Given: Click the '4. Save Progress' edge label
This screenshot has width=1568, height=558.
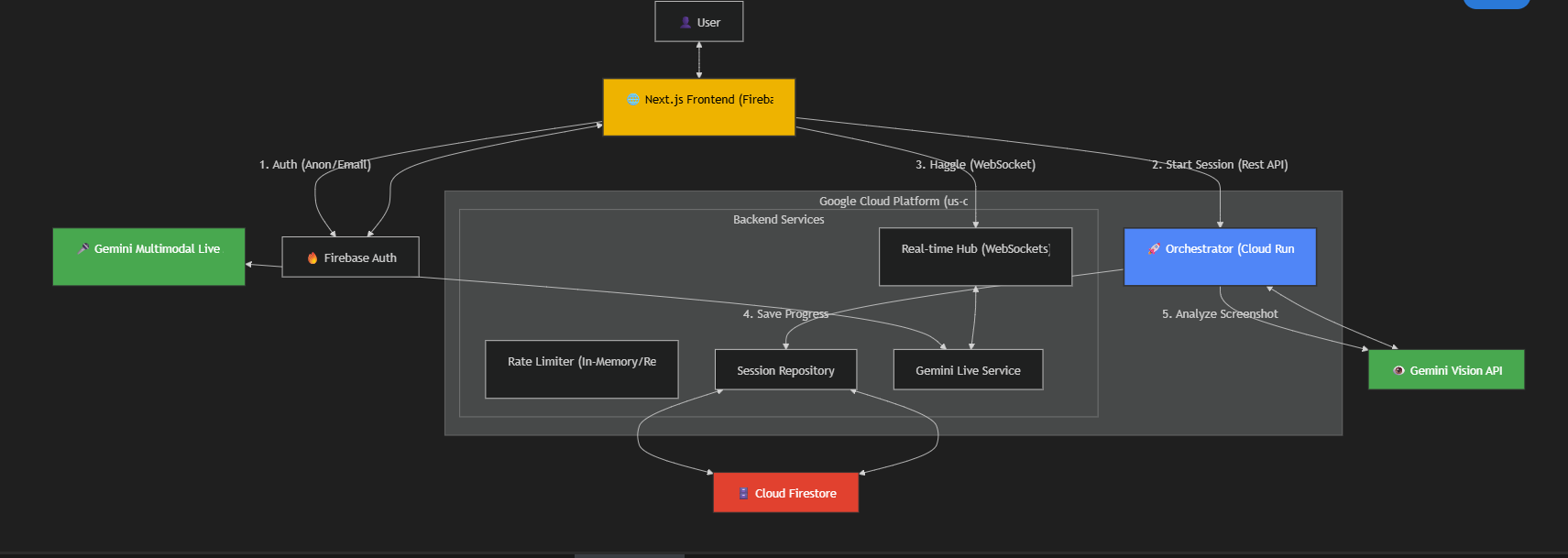Looking at the screenshot, I should 785,313.
